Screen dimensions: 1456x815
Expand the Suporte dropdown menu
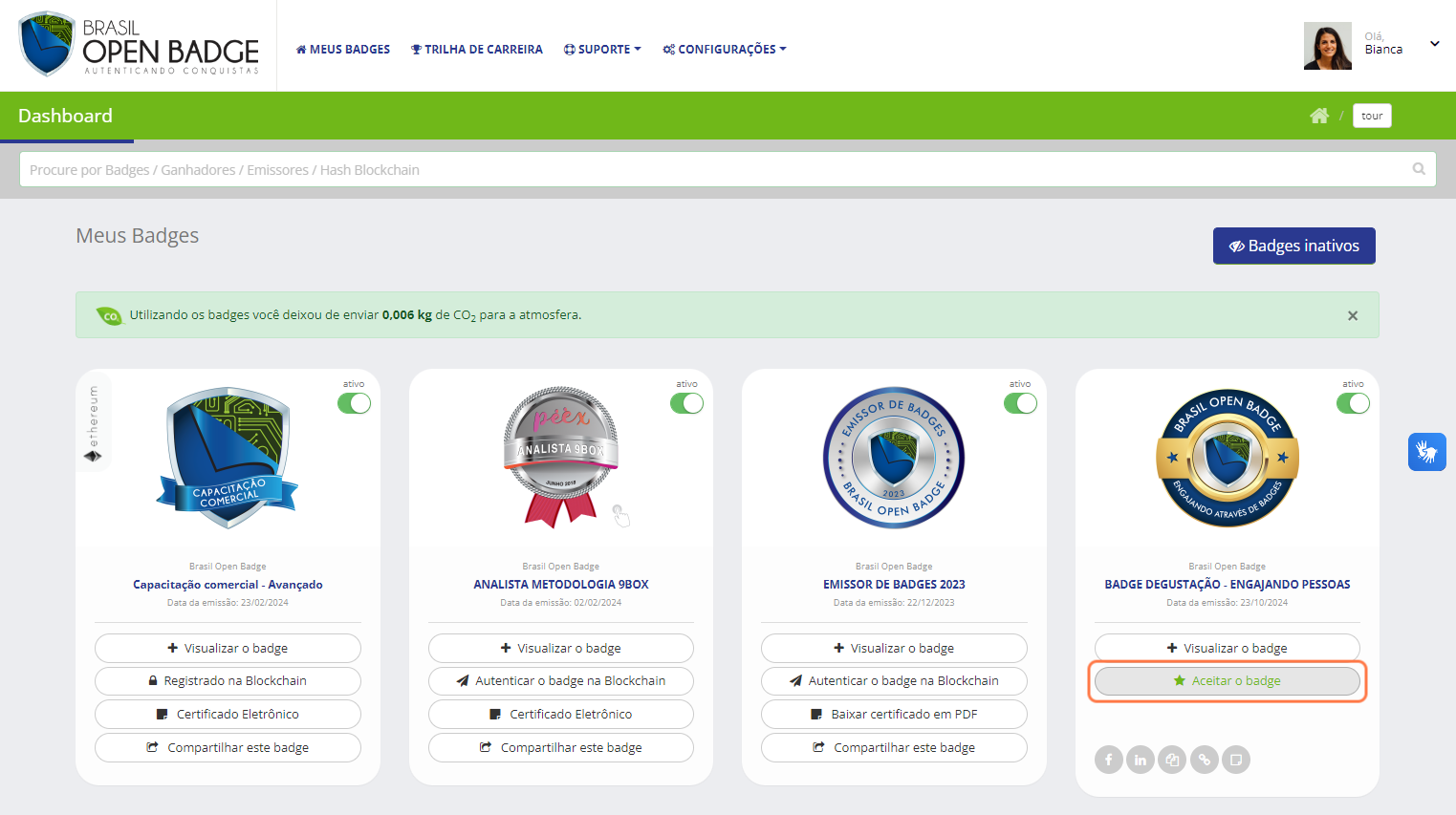(602, 49)
